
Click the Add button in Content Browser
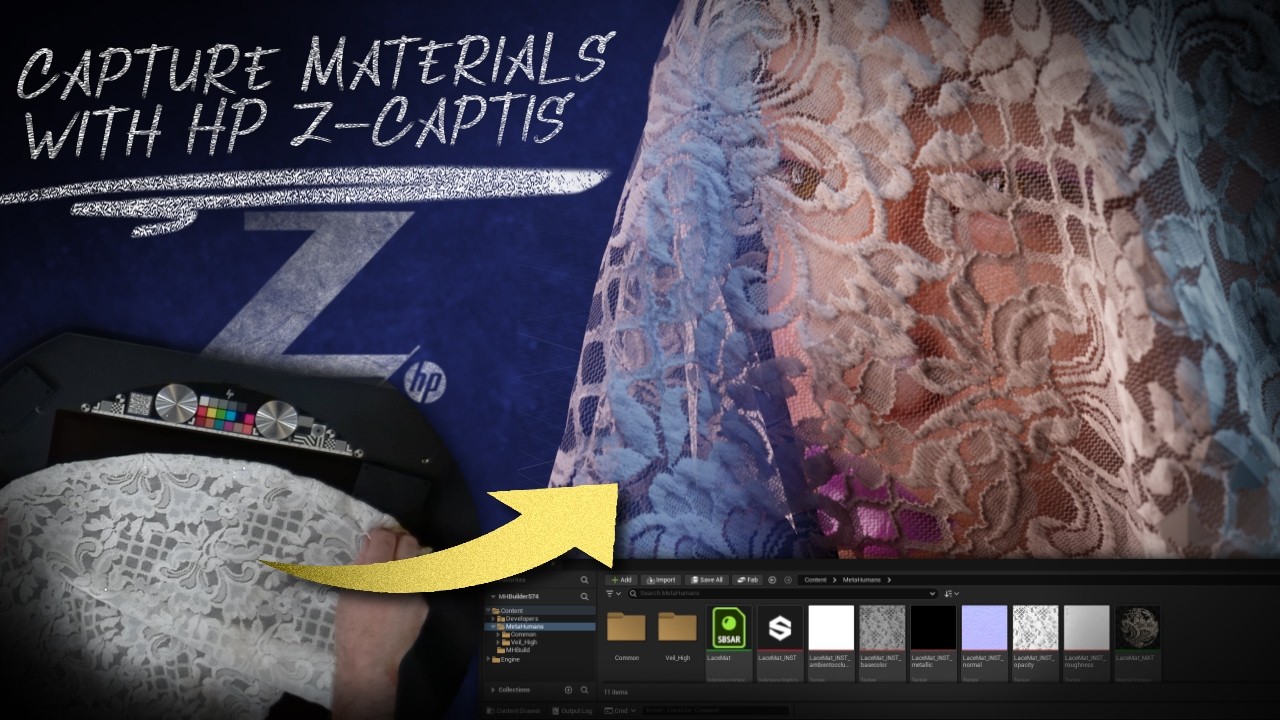click(x=621, y=580)
